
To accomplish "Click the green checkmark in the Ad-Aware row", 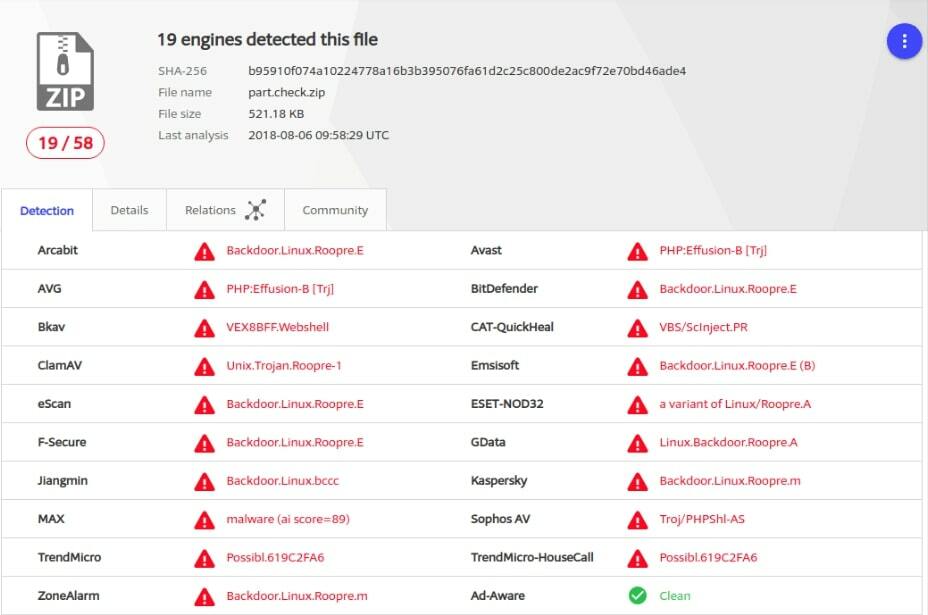I will click(x=637, y=595).
